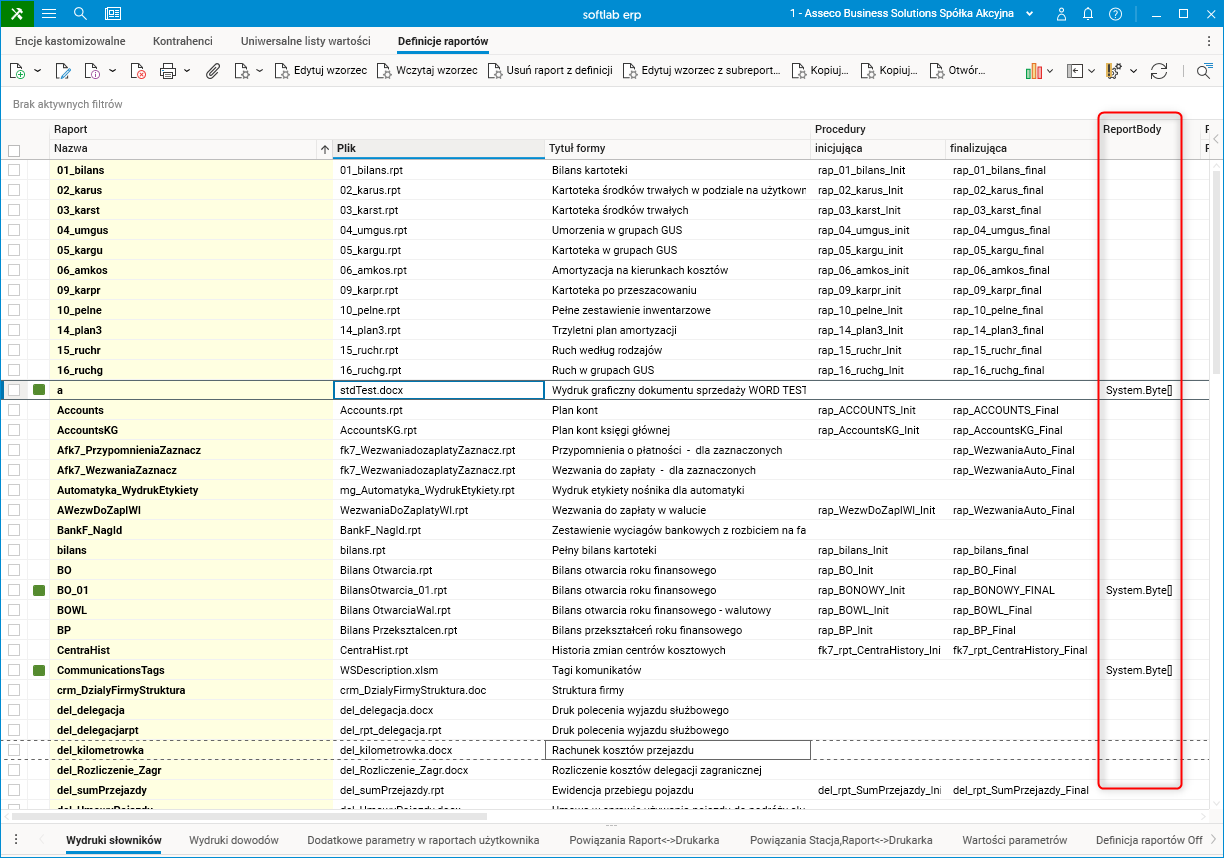
Task: Open notifications bell icon
Action: [1088, 14]
